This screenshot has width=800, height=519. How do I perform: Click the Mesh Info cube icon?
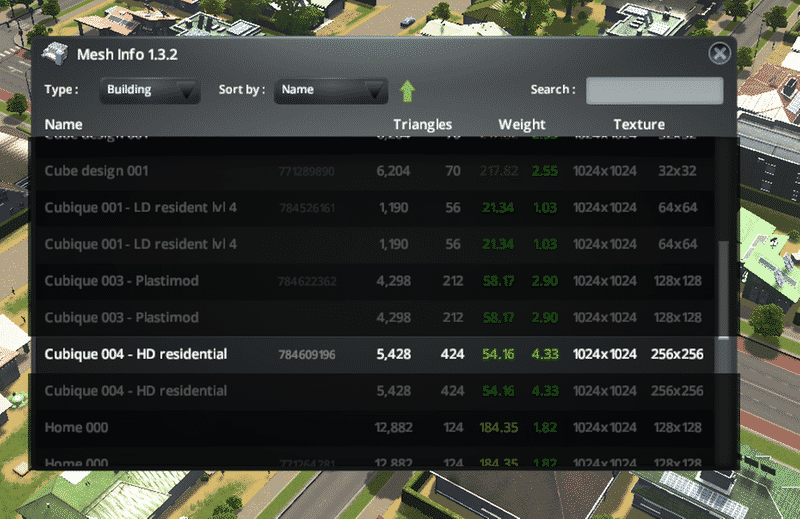point(54,54)
